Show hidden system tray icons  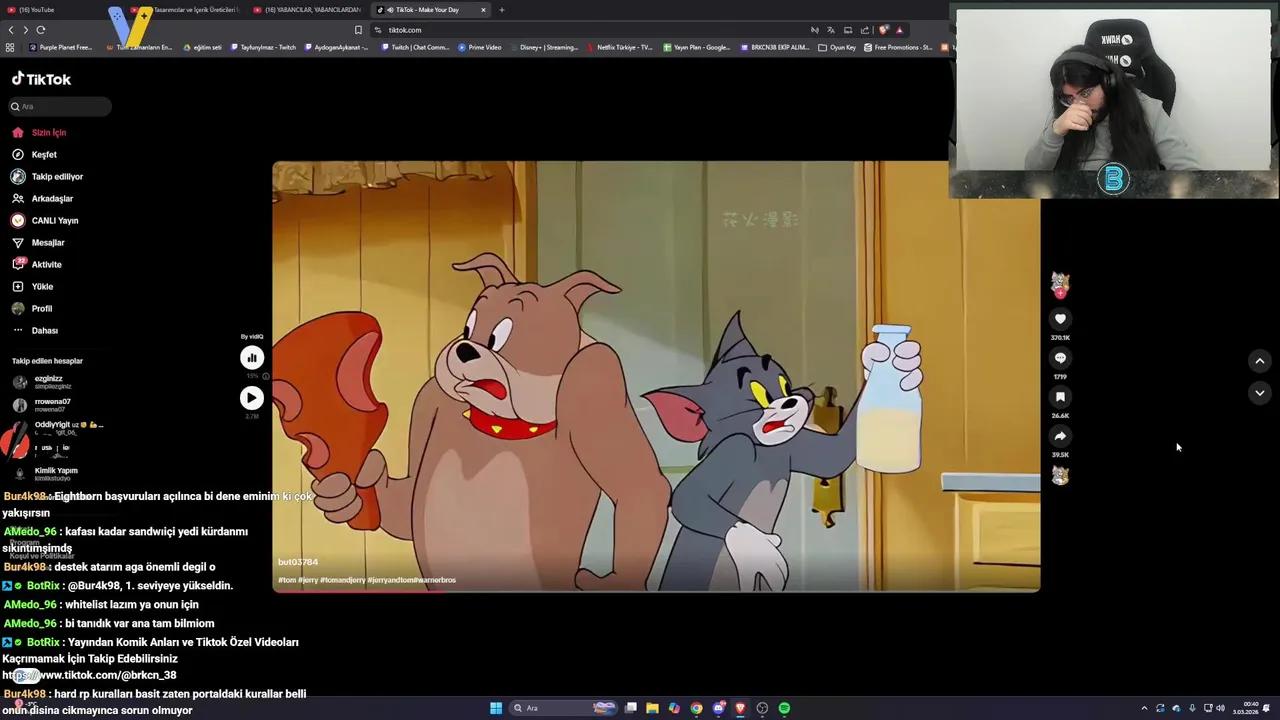[1144, 708]
